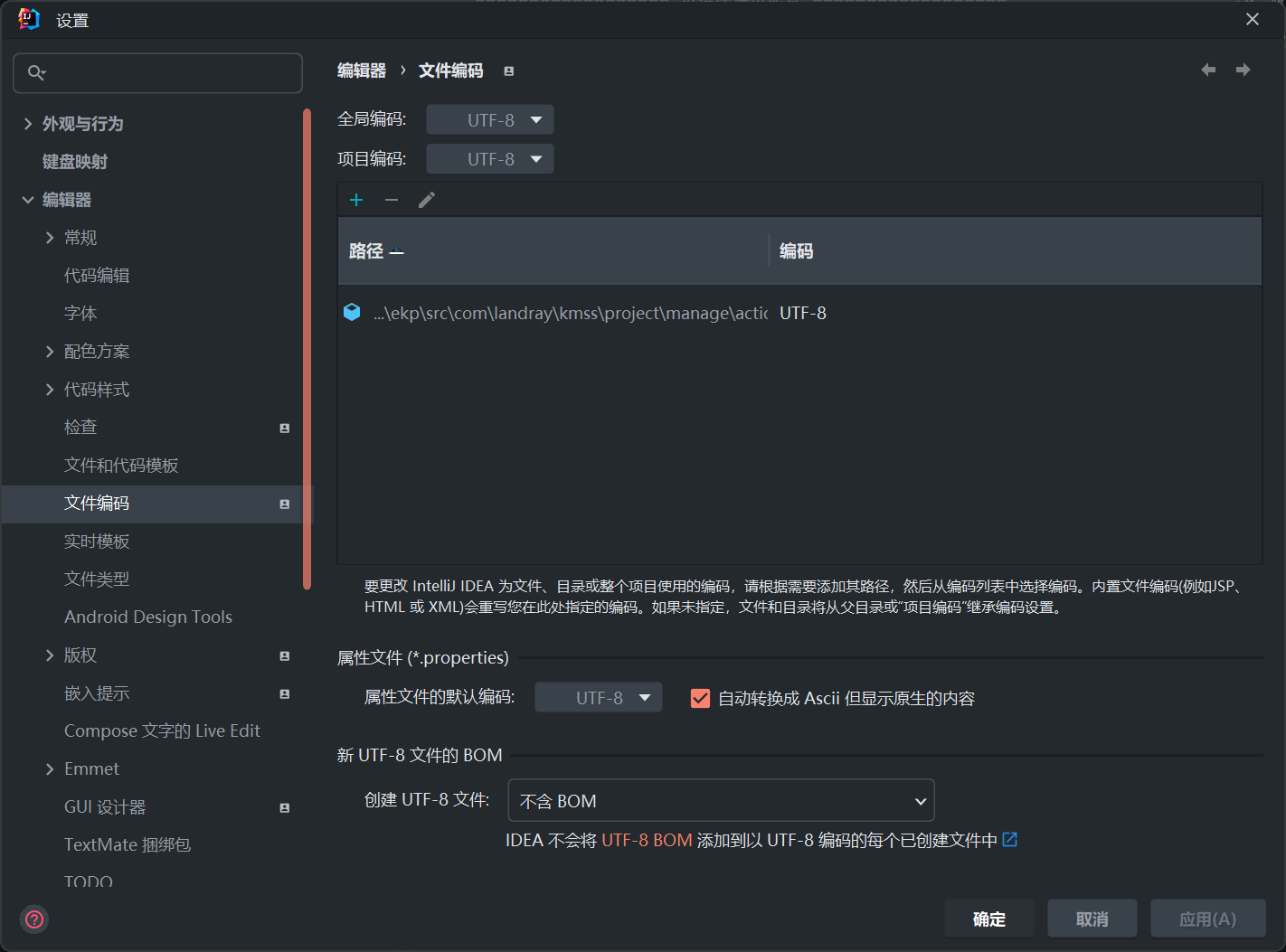Toggle 自动转换成 Ascii checkbox
The height and width of the screenshot is (952, 1286).
coord(700,698)
